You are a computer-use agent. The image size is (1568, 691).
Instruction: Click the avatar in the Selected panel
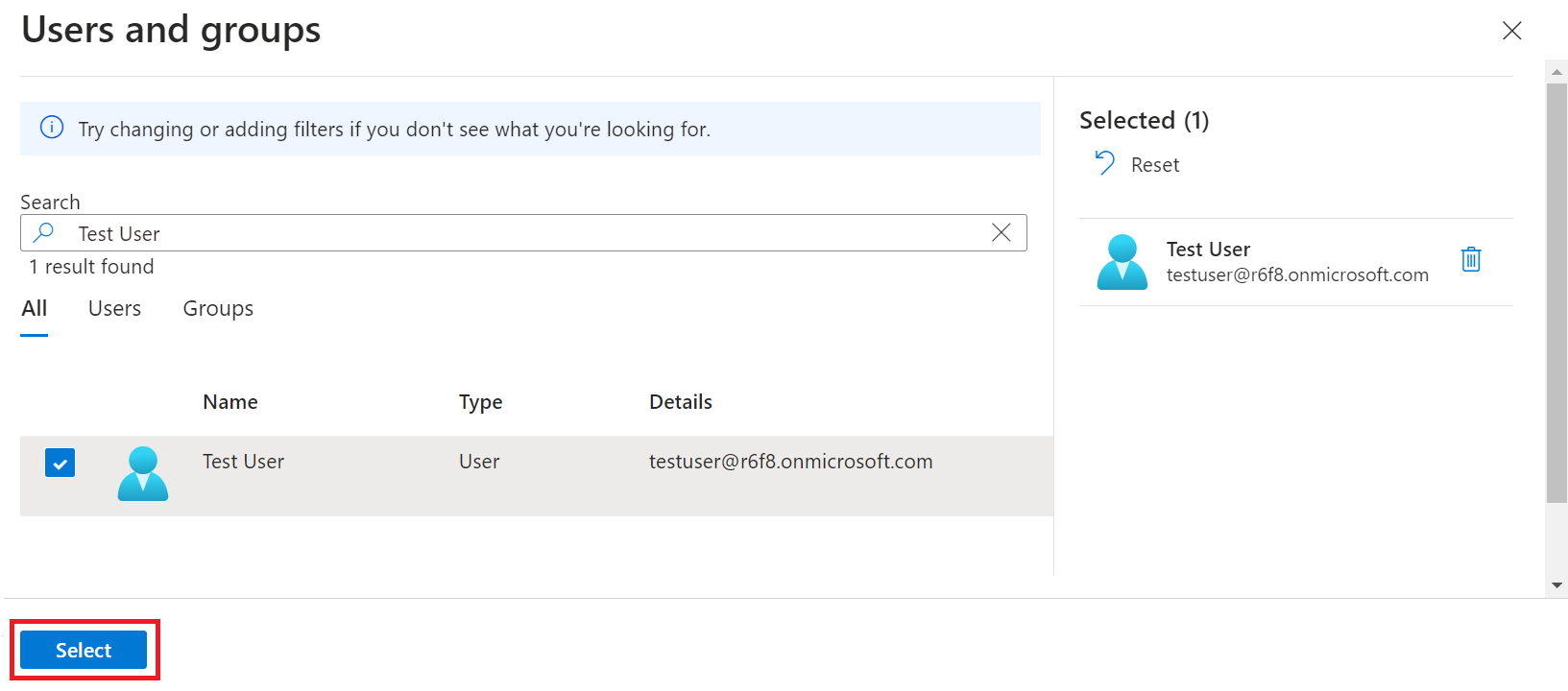(x=1122, y=262)
